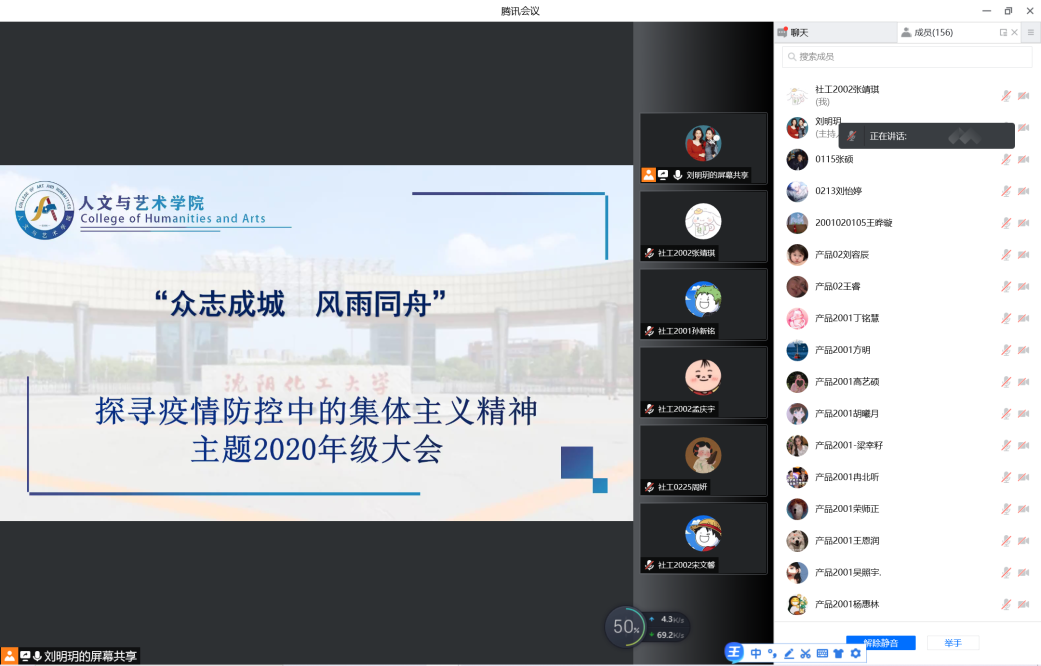This screenshot has height=666, width=1041.
Task: Open the IME toolbar gear settings
Action: 855,654
